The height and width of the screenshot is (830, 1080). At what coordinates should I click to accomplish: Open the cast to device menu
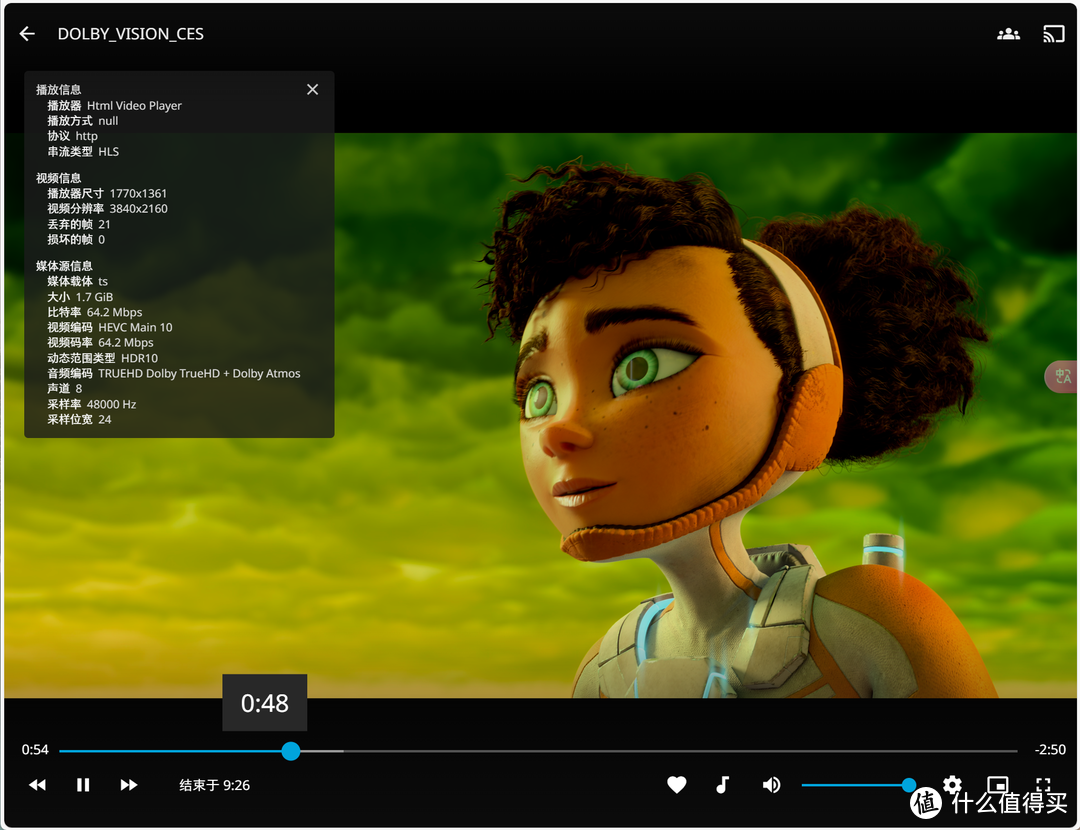click(1053, 34)
